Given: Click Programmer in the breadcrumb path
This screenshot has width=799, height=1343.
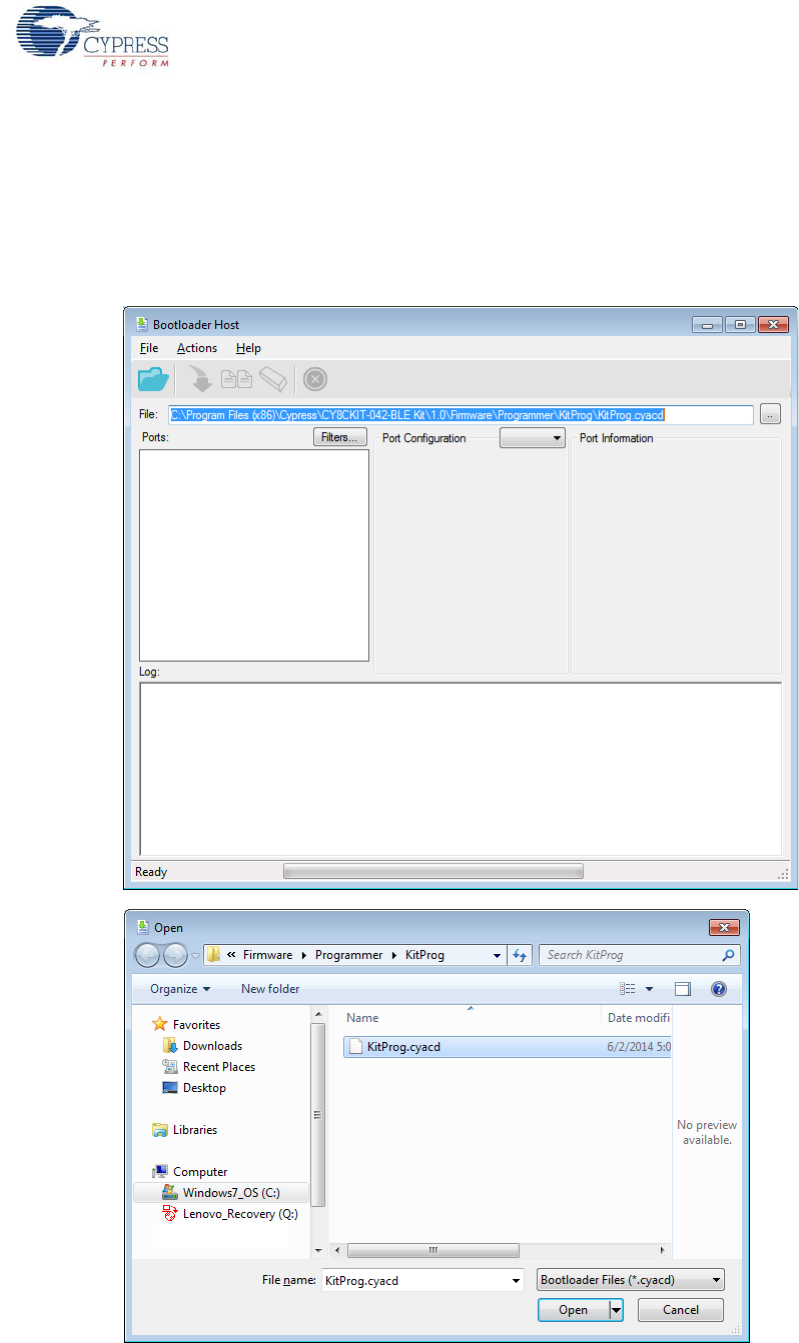Looking at the screenshot, I should click(x=349, y=955).
